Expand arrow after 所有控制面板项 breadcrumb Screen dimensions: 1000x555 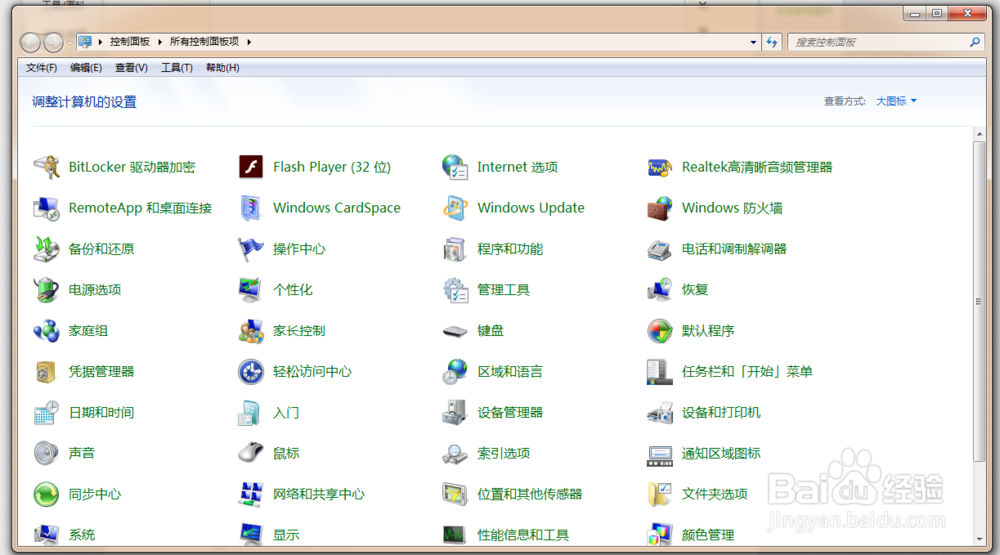[x=249, y=42]
